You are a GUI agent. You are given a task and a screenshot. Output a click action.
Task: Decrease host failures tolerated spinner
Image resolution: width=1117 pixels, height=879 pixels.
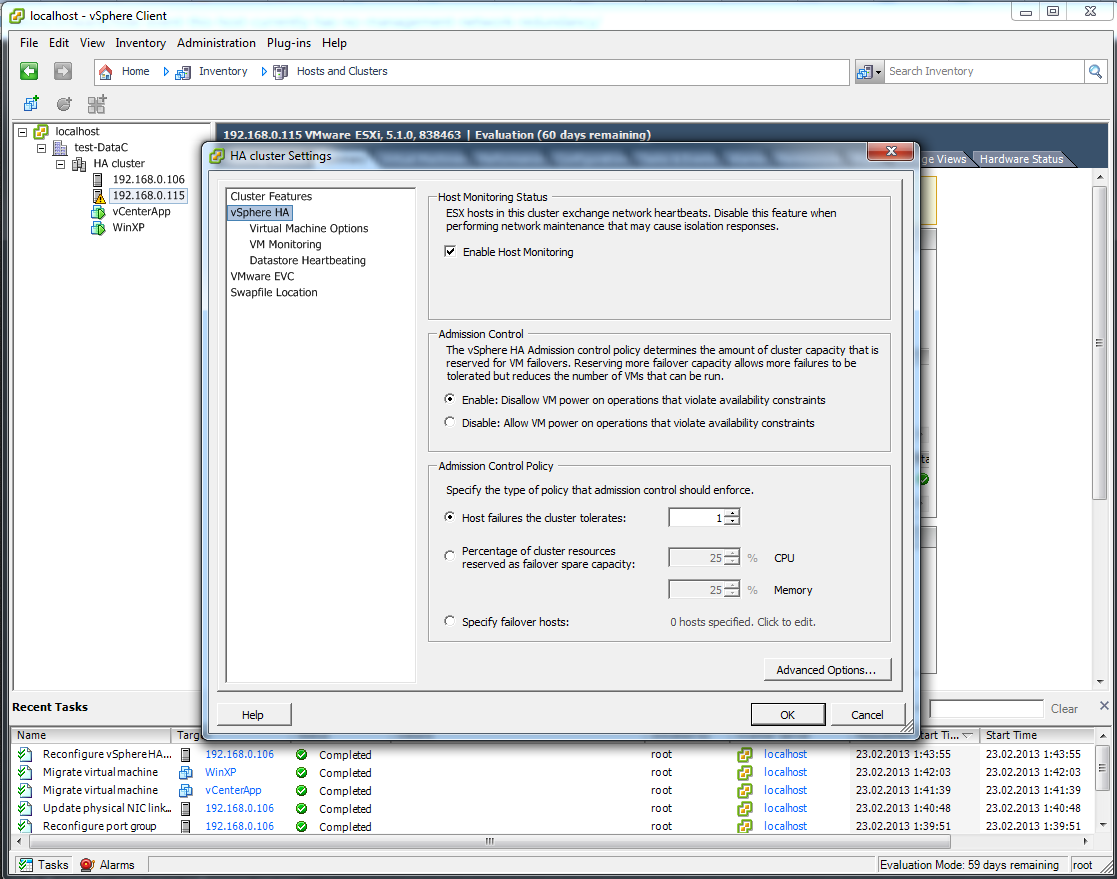point(732,521)
